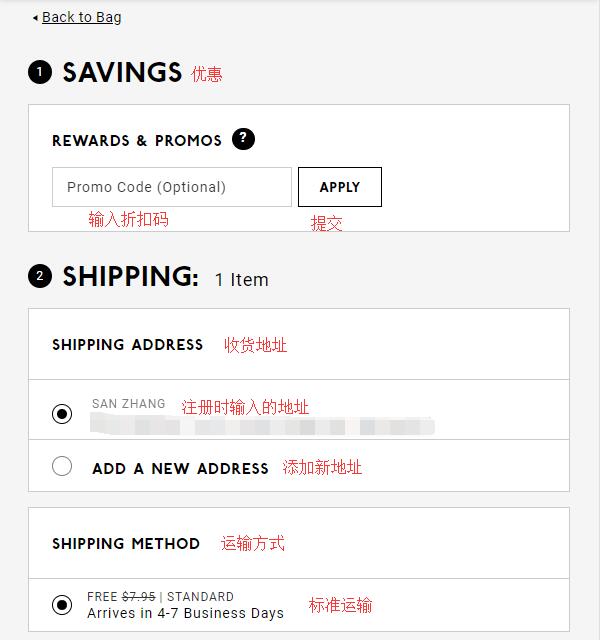
Task: Click the step 1 number badge
Action: 40,73
